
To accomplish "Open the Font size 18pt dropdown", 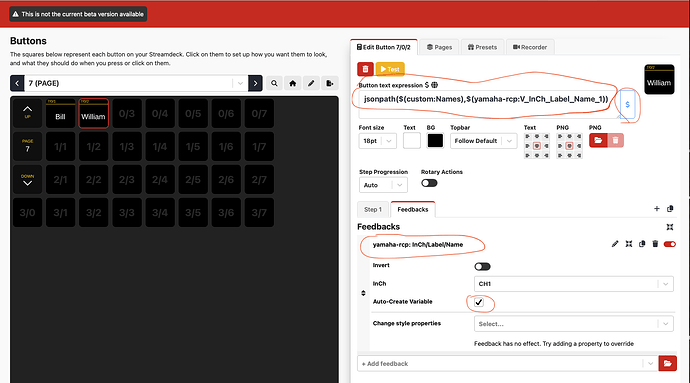I will [378, 141].
